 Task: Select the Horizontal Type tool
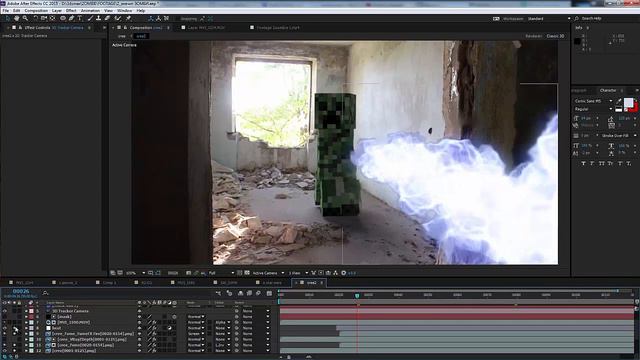pos(80,18)
